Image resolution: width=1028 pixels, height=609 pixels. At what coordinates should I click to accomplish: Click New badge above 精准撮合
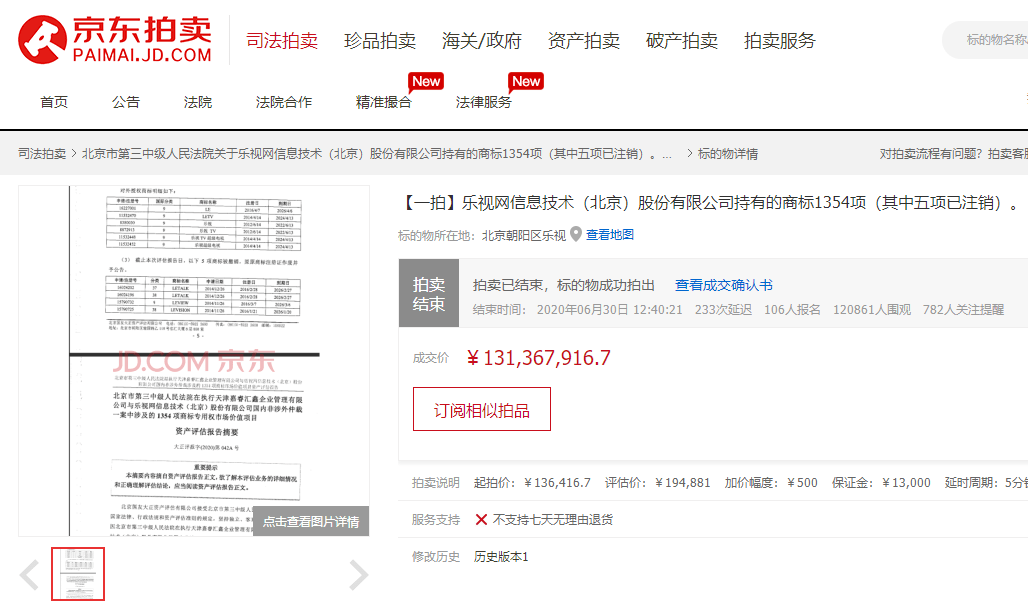pos(426,82)
